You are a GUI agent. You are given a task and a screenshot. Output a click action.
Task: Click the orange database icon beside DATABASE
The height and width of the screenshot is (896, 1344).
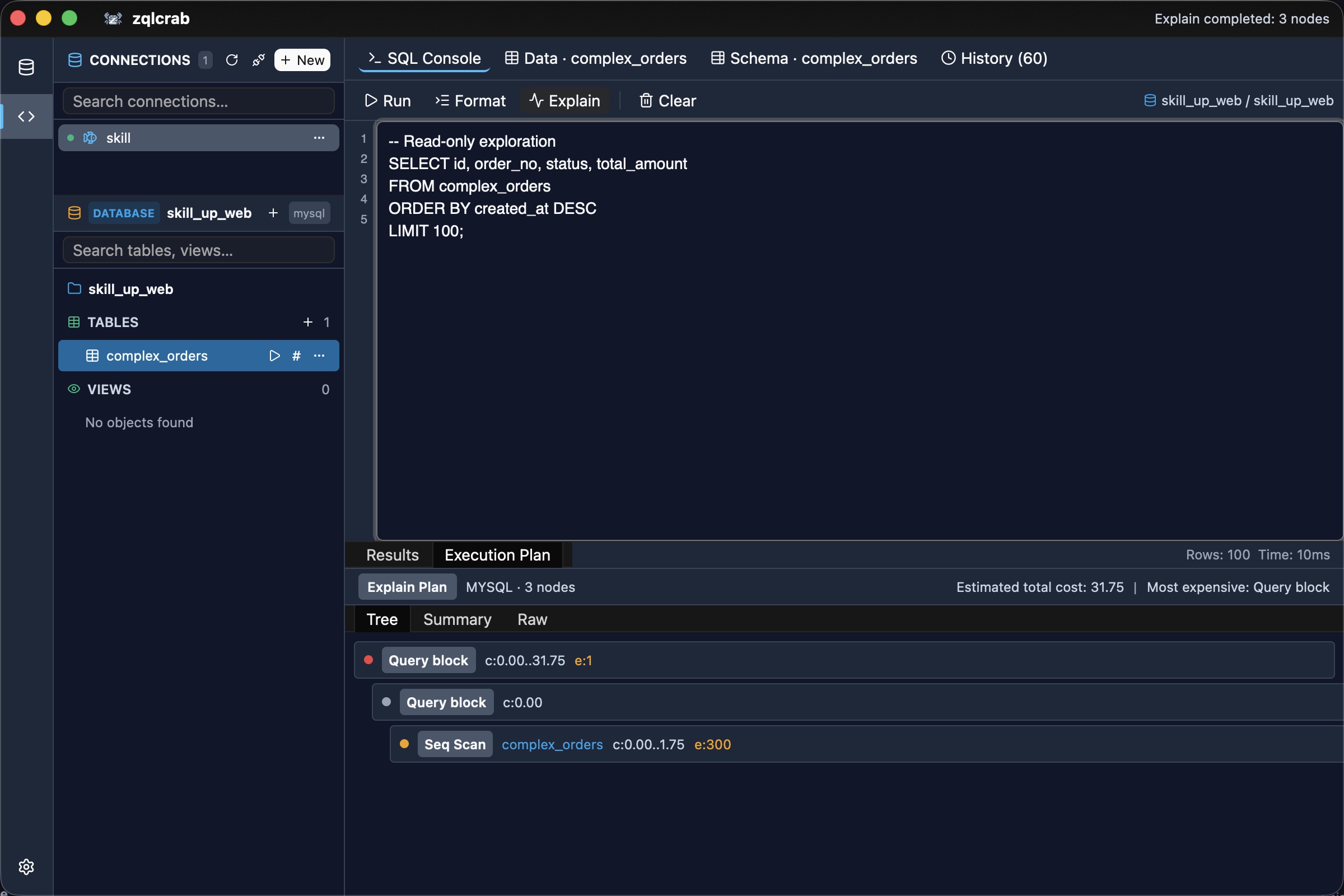click(74, 213)
